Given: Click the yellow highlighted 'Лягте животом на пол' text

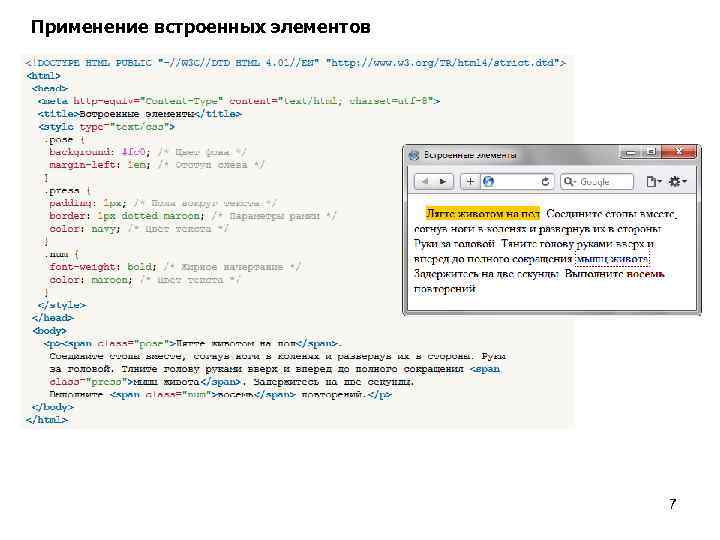Looking at the screenshot, I should [483, 214].
